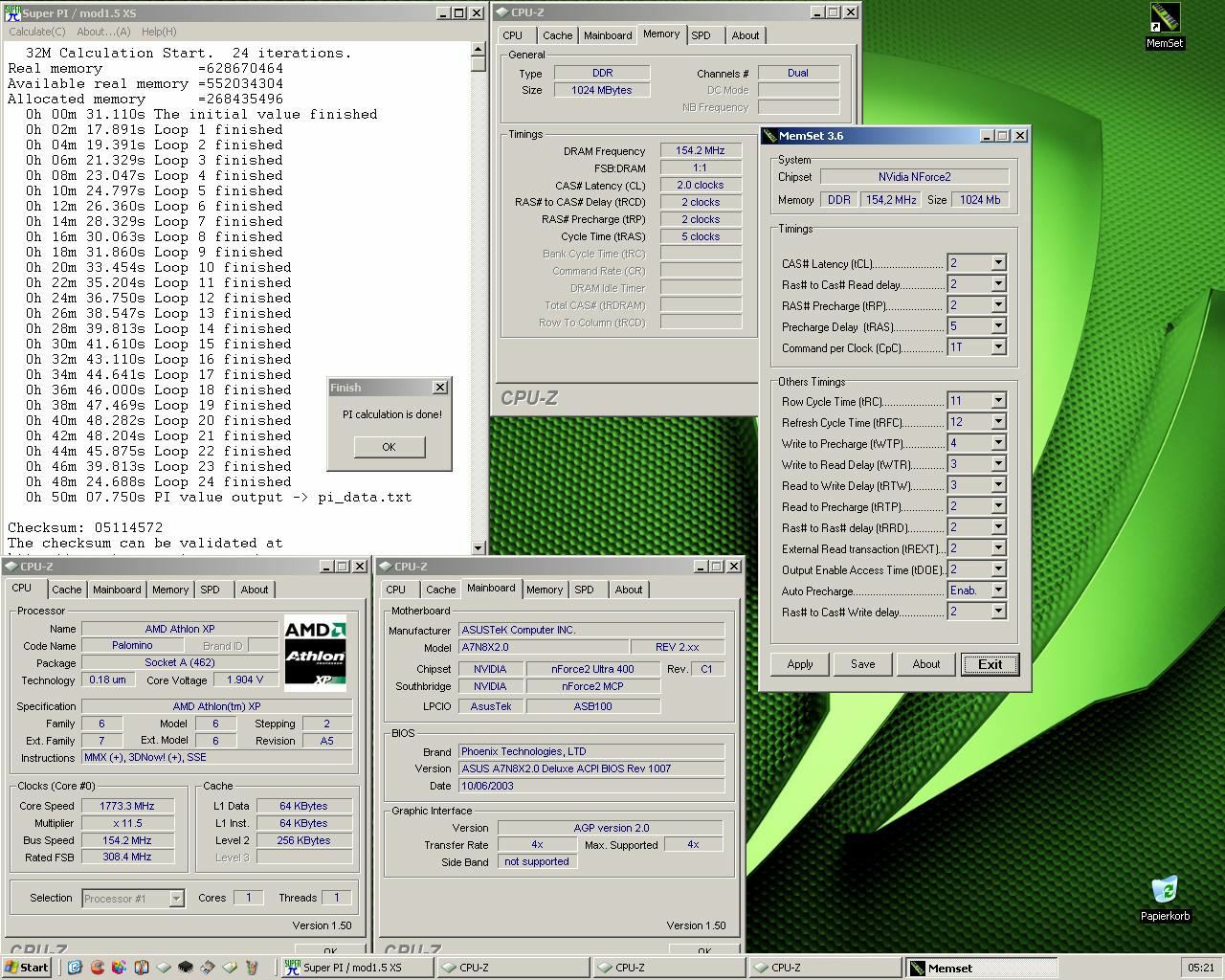Viewport: 1225px width, 980px height.
Task: Expand Write to Read Delay (tWTR) dropdown
Action: (x=998, y=464)
